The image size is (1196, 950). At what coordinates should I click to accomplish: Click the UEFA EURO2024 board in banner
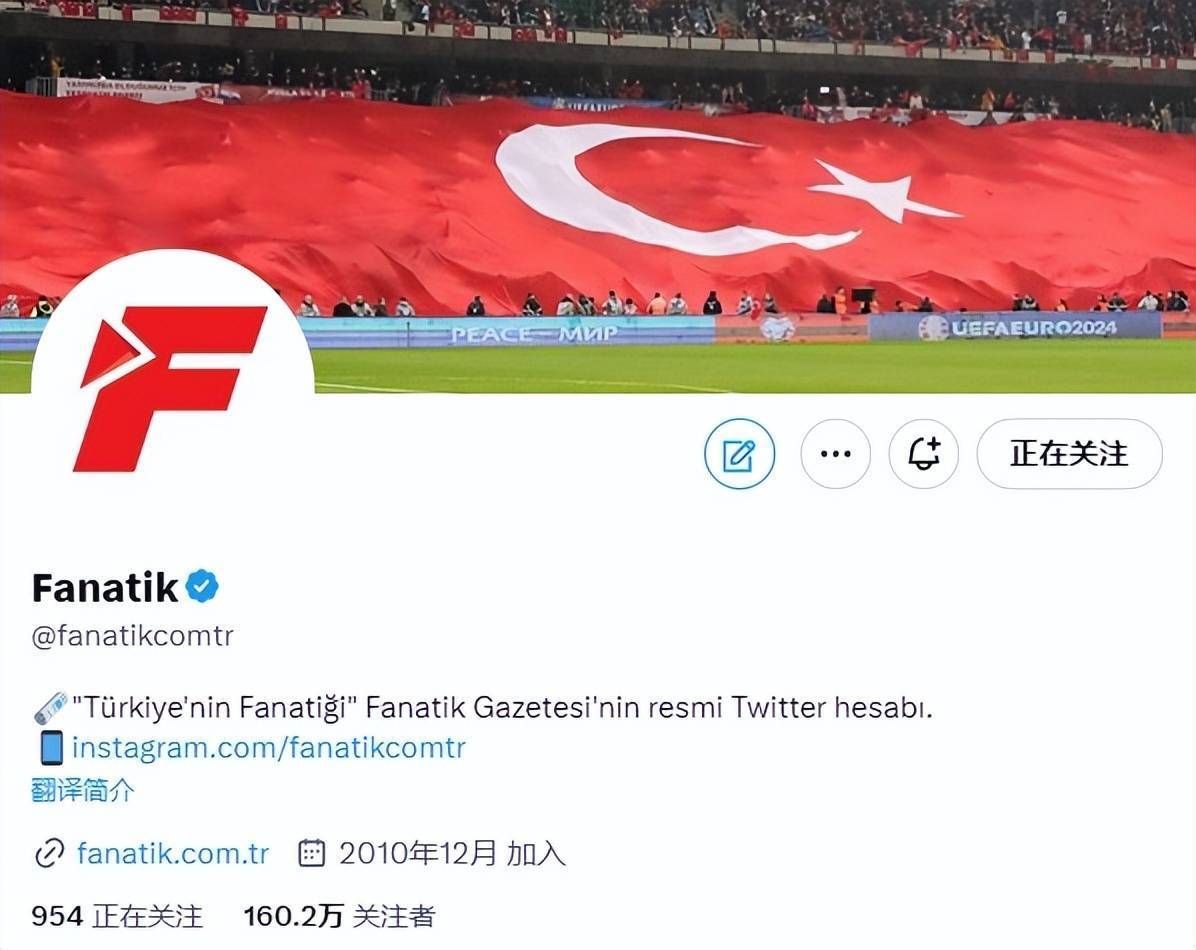1015,327
